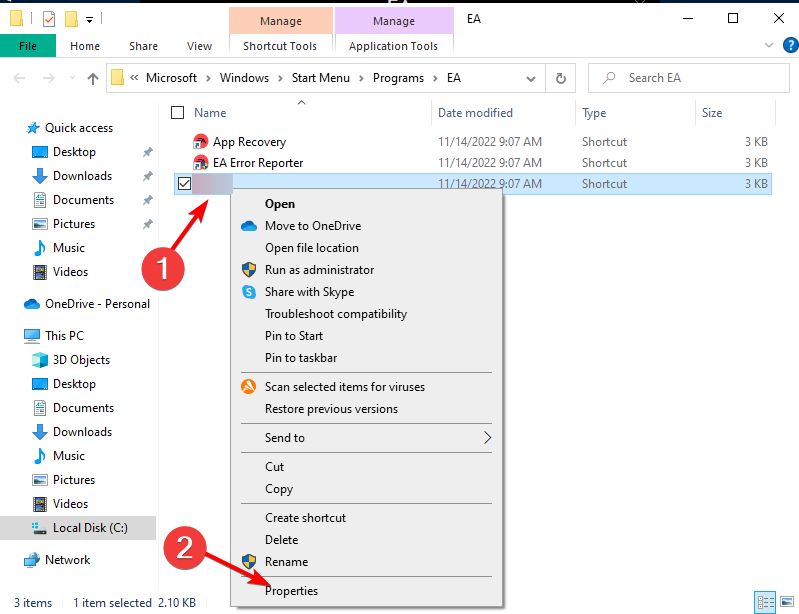Click the 3D Objects cube icon
Image resolution: width=799 pixels, height=614 pixels.
coord(40,360)
